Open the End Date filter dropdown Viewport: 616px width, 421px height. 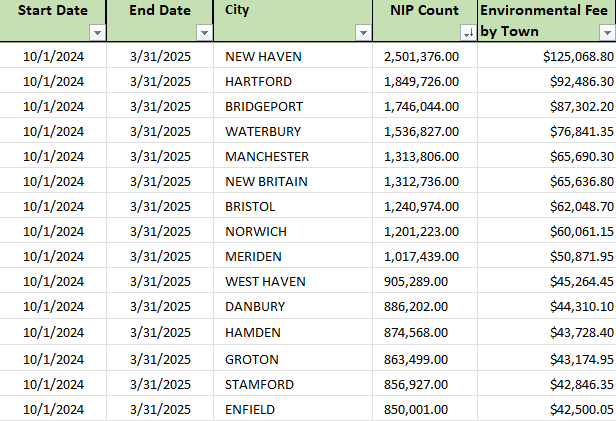tap(204, 33)
